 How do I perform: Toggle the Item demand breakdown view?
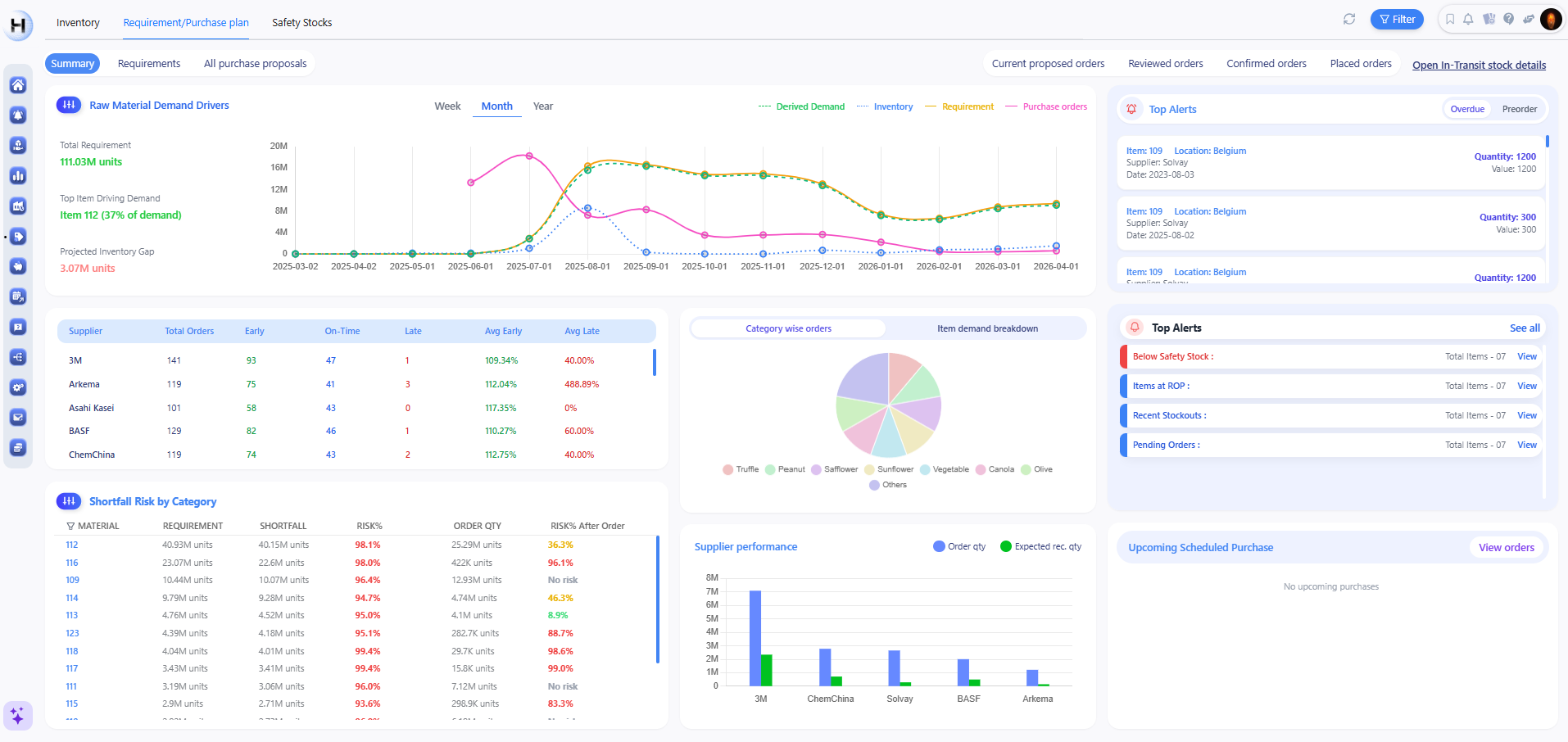(x=986, y=329)
